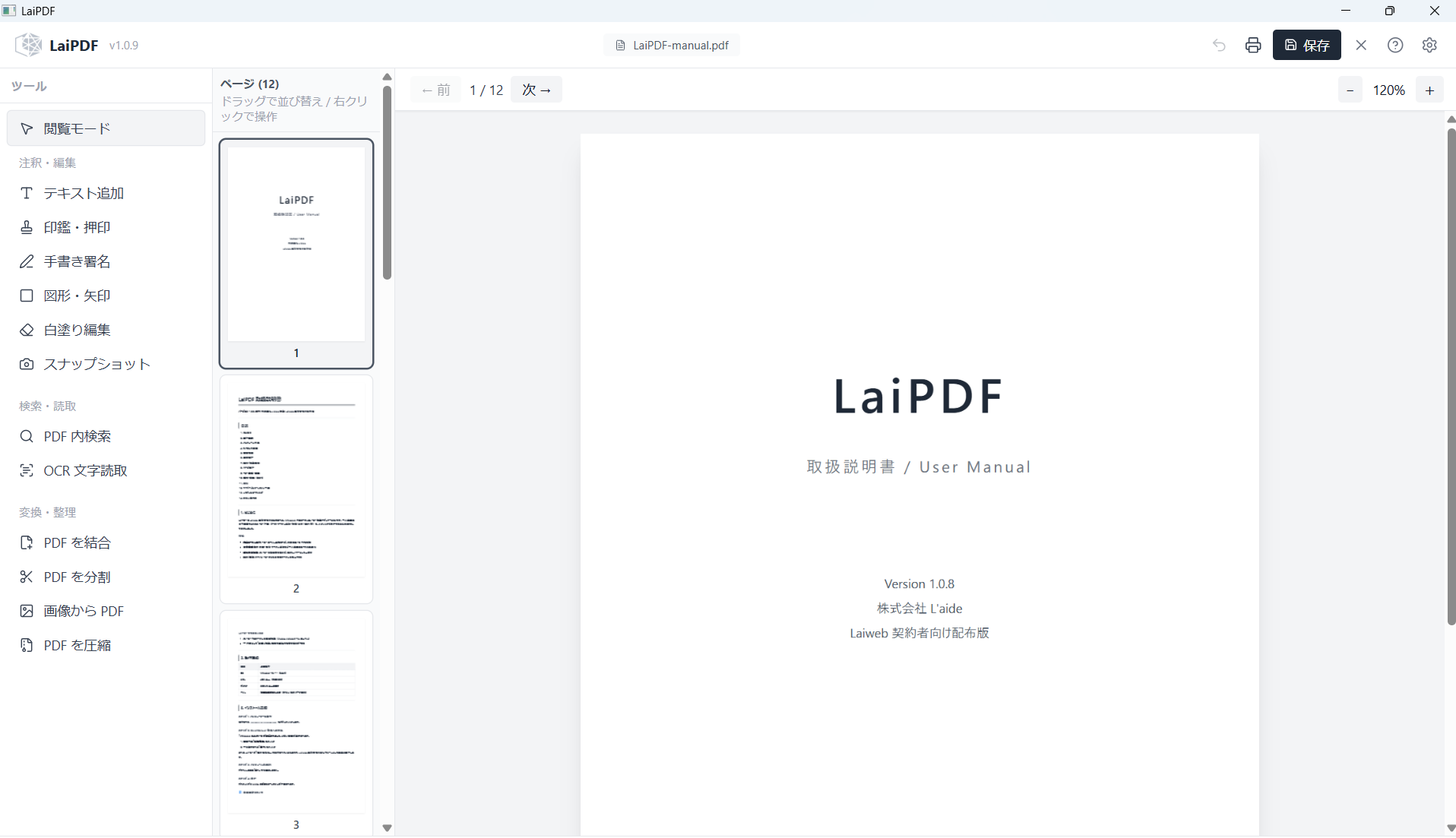
Task: Click the 120% zoom level value
Action: (x=1389, y=90)
